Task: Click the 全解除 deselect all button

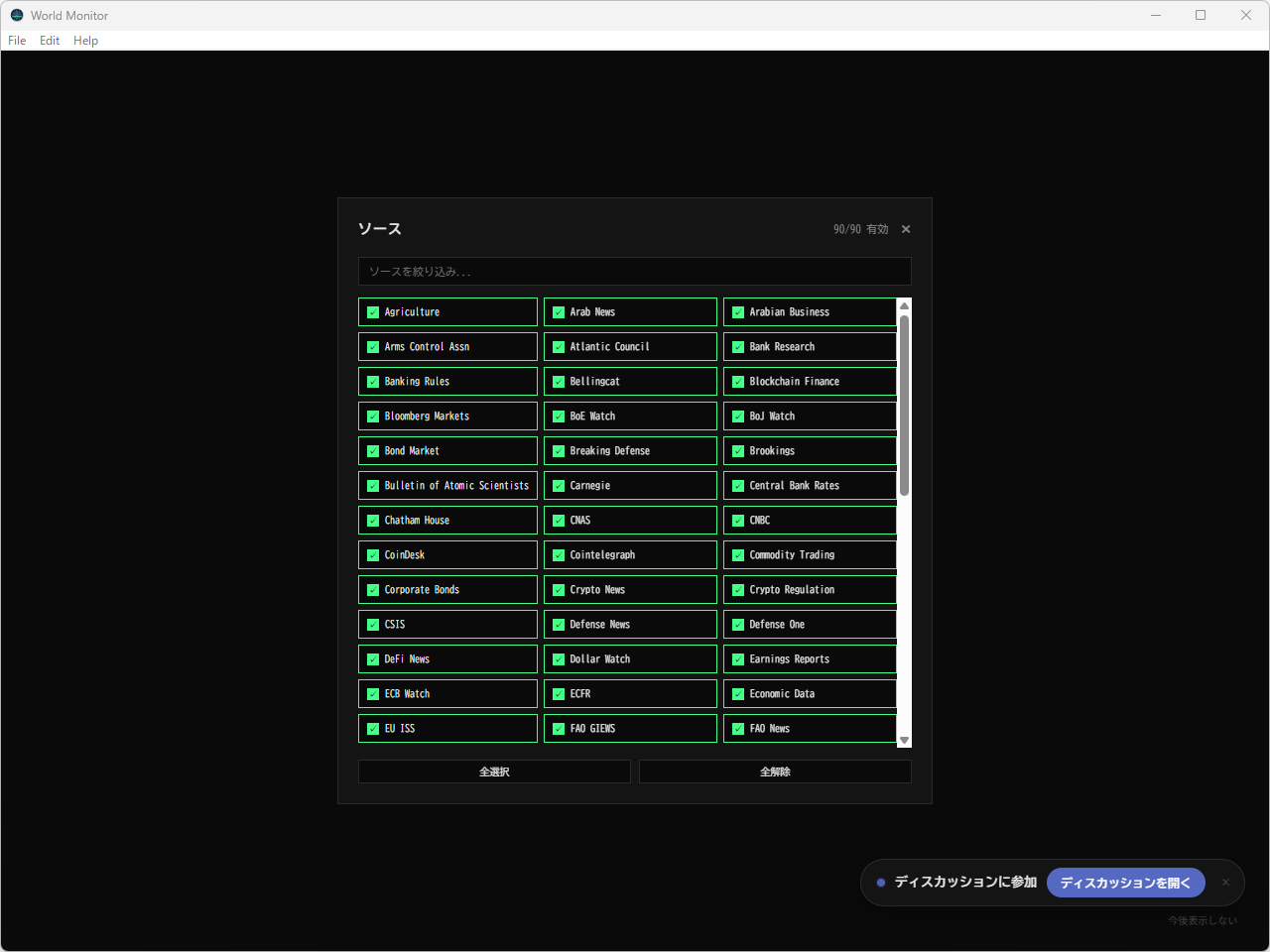Action: tap(775, 772)
